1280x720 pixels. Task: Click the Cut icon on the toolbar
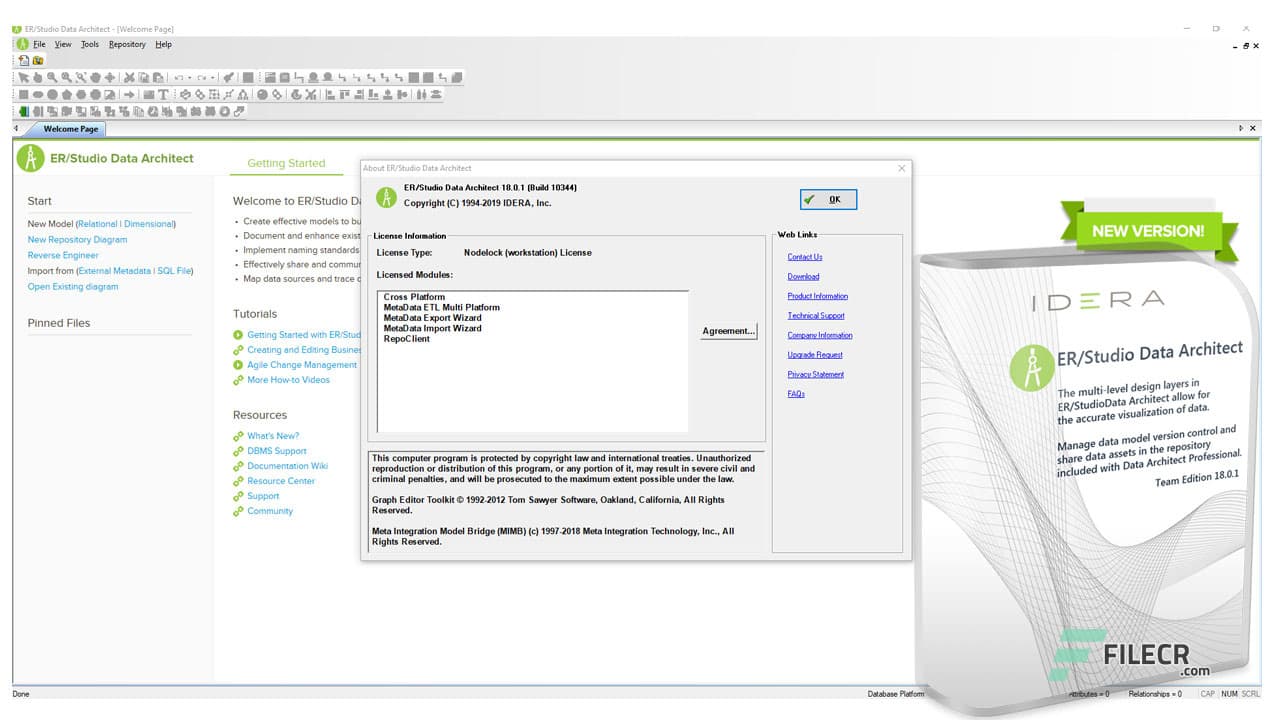click(x=129, y=76)
